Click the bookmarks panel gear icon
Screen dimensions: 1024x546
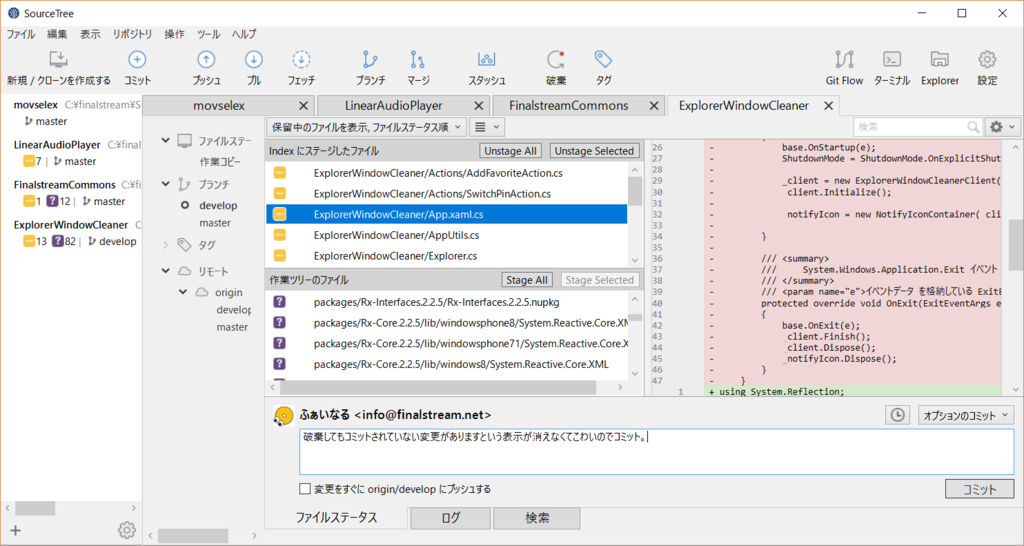coord(127,530)
